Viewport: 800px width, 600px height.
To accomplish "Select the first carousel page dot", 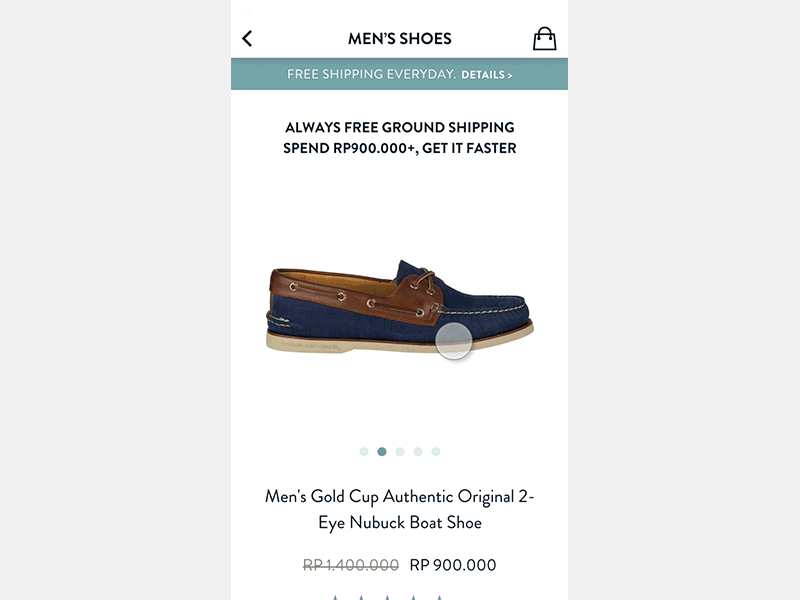I will click(364, 452).
